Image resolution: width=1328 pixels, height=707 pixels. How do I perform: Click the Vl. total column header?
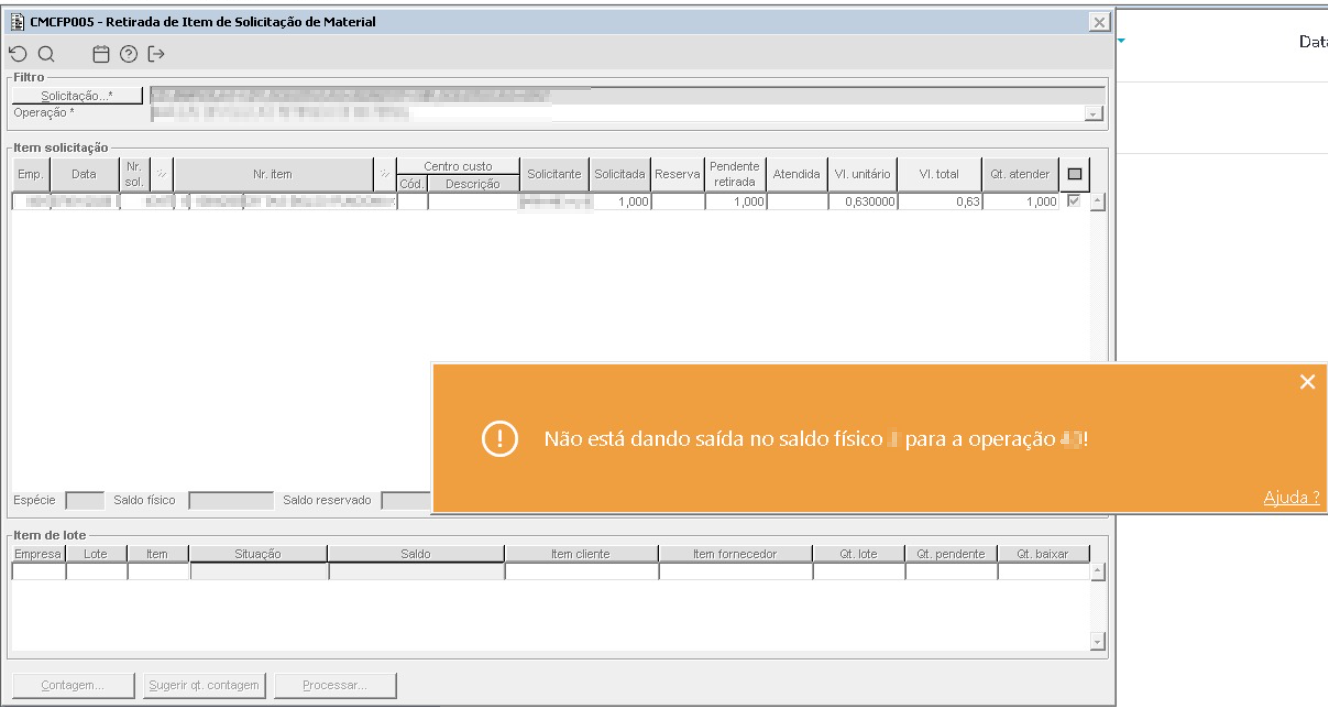[x=940, y=174]
